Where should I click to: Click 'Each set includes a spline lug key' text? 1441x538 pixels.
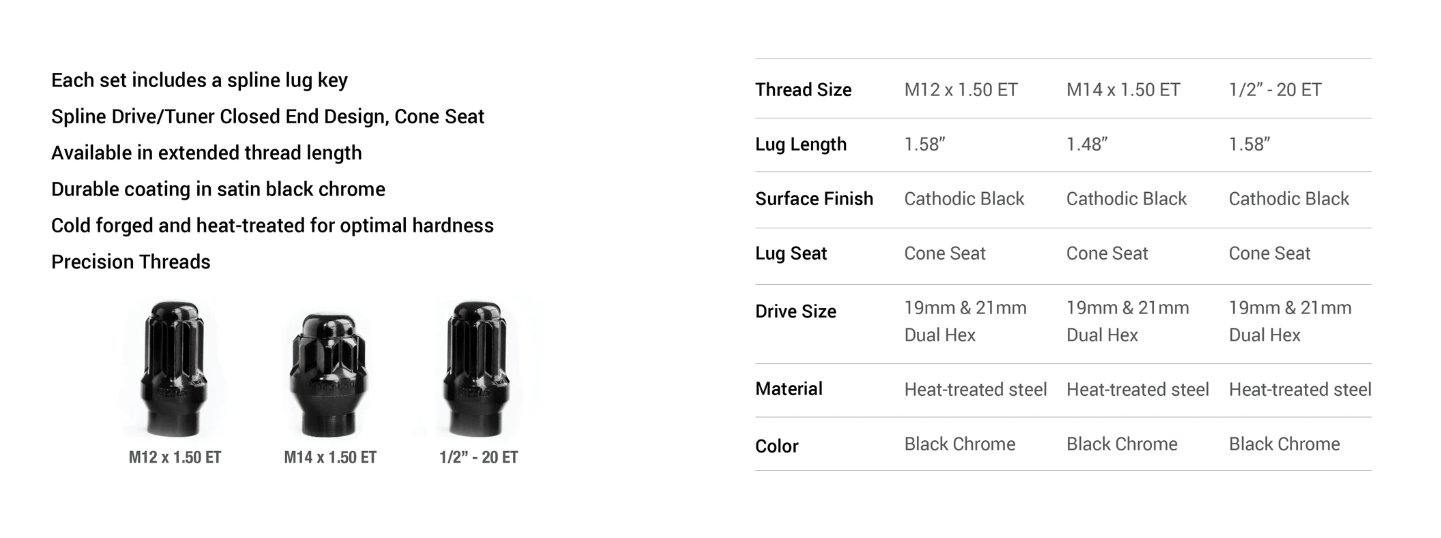[x=199, y=80]
